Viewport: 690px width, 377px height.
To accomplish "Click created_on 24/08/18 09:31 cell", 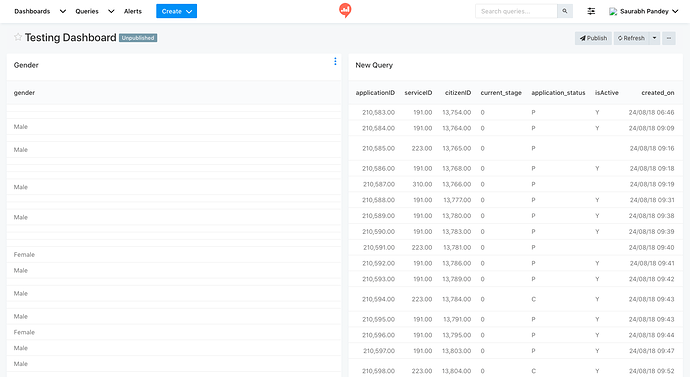I will [x=652, y=200].
